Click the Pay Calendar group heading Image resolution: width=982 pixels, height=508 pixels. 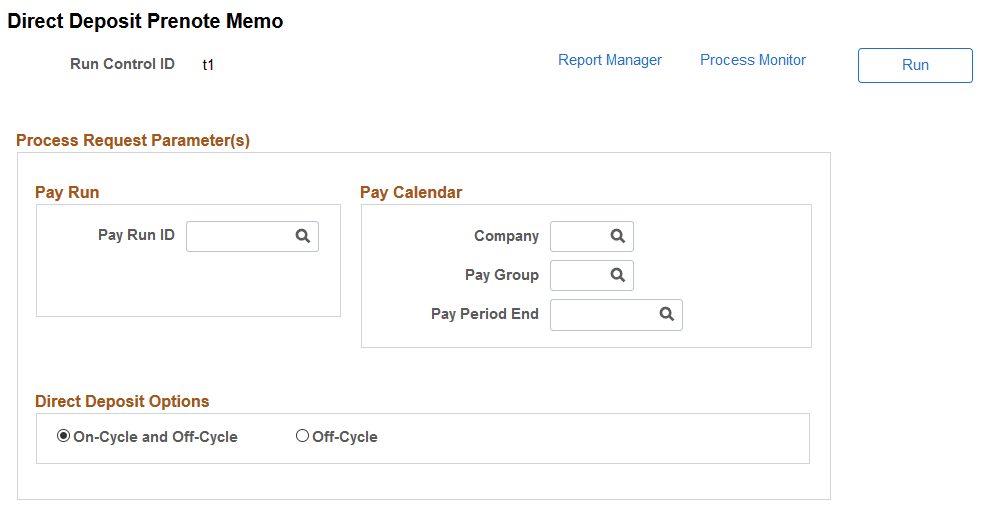tap(411, 192)
